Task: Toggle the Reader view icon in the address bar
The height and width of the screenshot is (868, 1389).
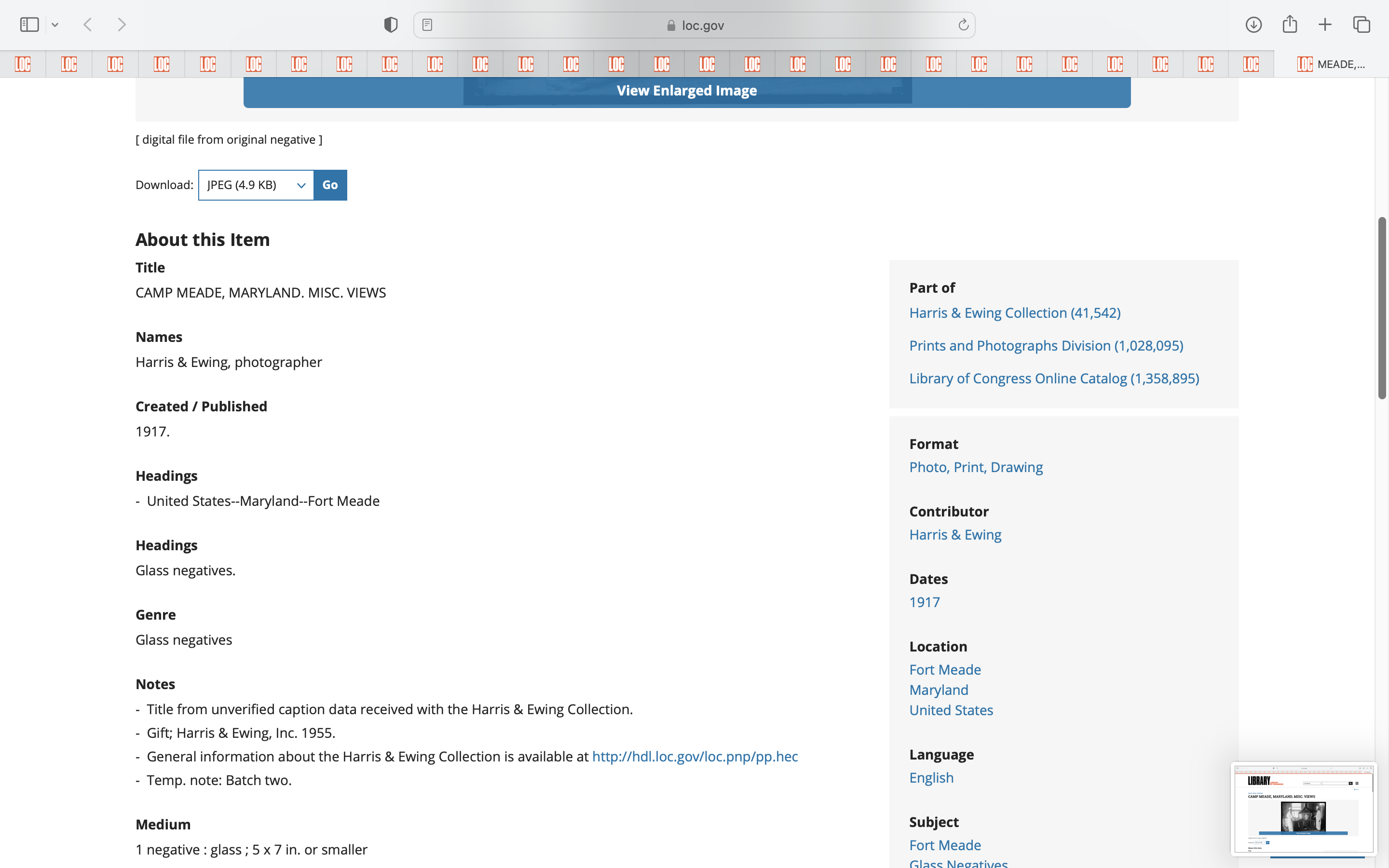Action: (x=427, y=25)
